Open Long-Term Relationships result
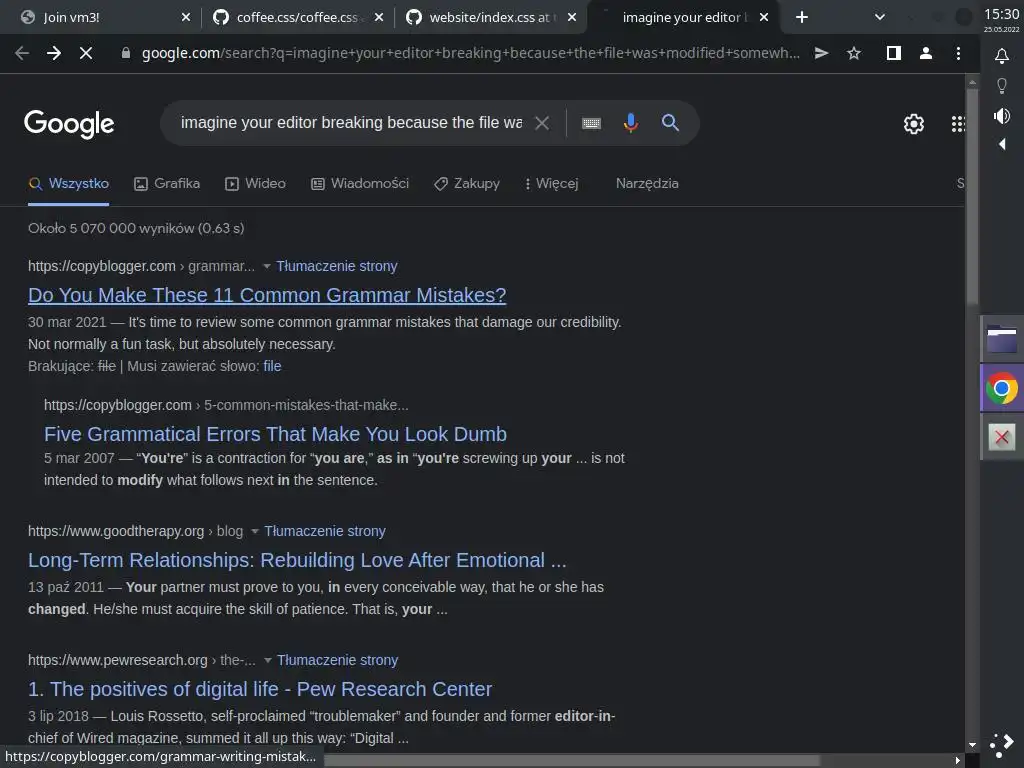This screenshot has height=768, width=1024. point(297,560)
